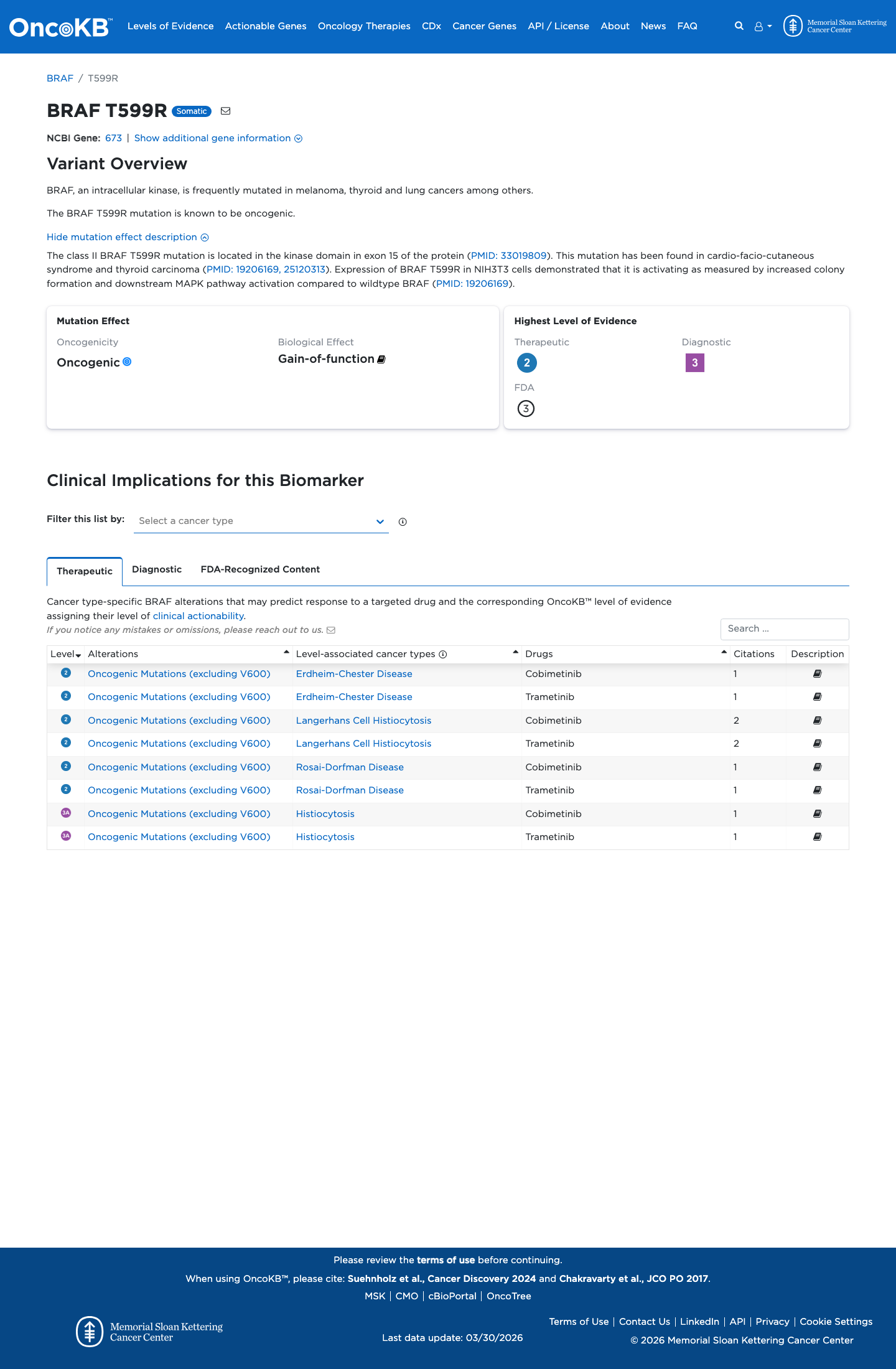Open 'terms of use' link in footer notice
This screenshot has width=896, height=1369.
click(446, 1260)
